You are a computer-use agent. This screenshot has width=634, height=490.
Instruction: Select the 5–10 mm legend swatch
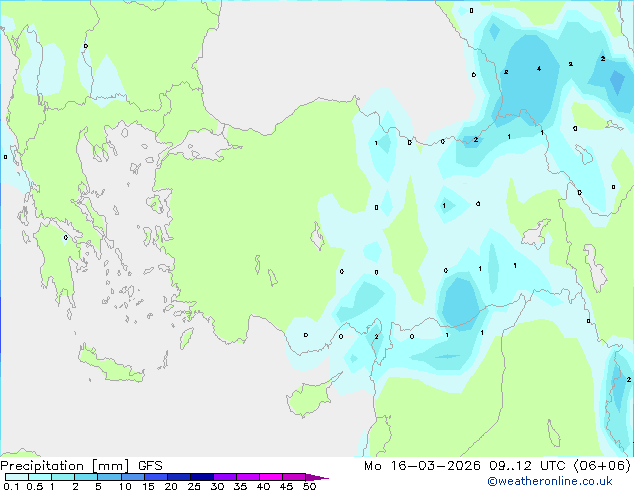click(109, 477)
